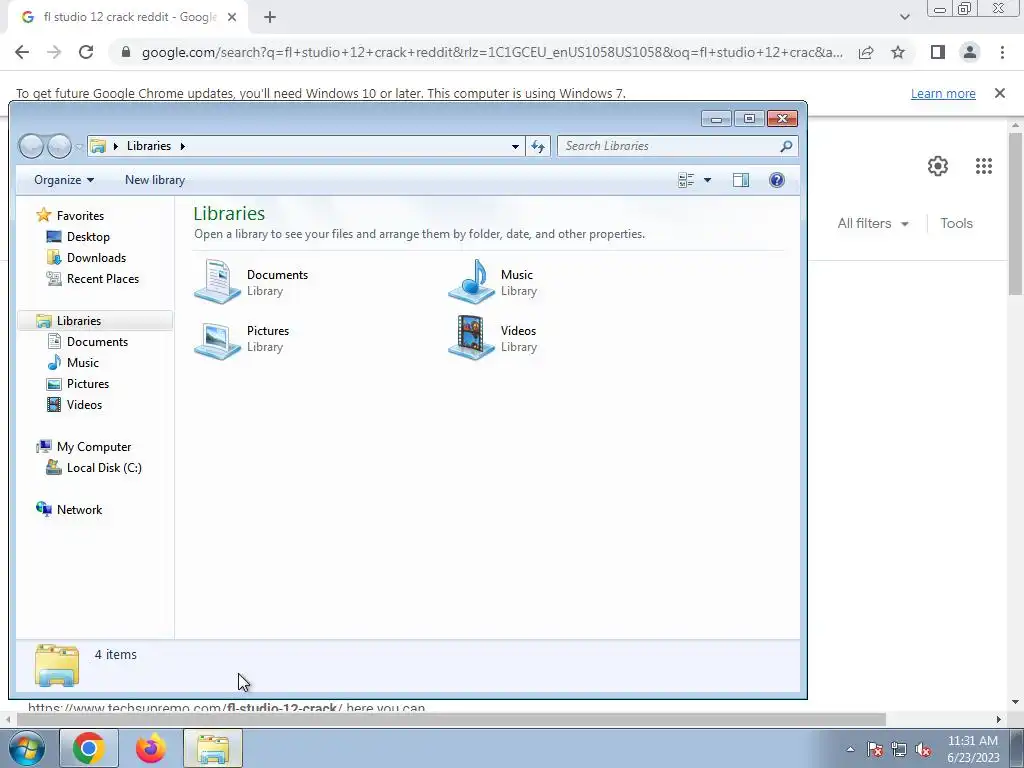Open Chrome tab search chevron
This screenshot has width=1024, height=768.
tap(904, 17)
